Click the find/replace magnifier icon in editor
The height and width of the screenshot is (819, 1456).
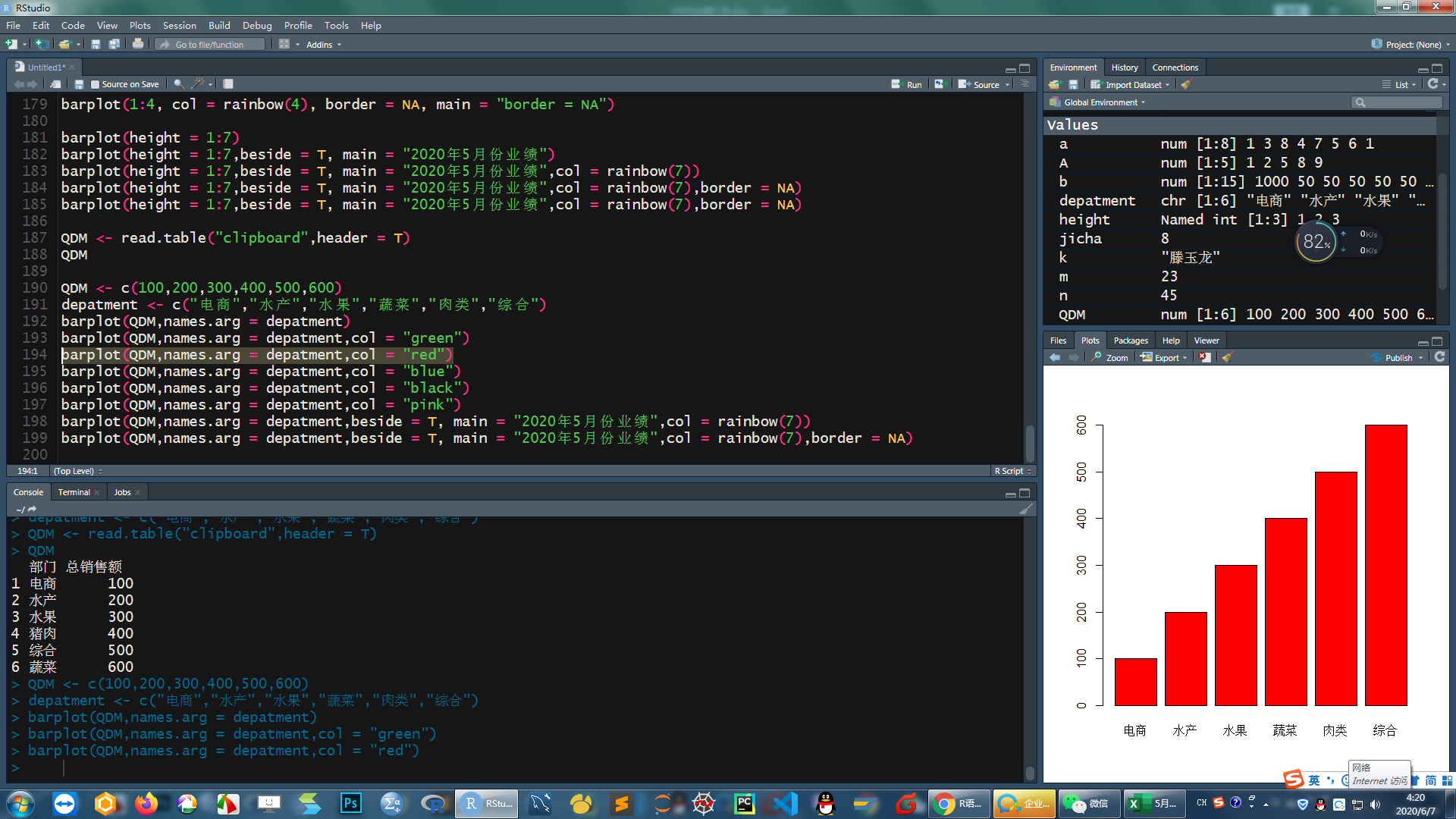pyautogui.click(x=178, y=84)
